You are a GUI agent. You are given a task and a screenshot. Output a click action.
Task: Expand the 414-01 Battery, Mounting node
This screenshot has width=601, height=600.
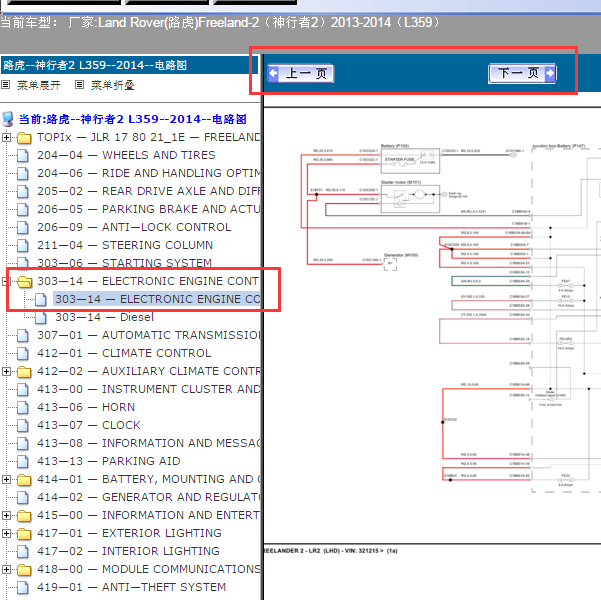(x=6, y=480)
